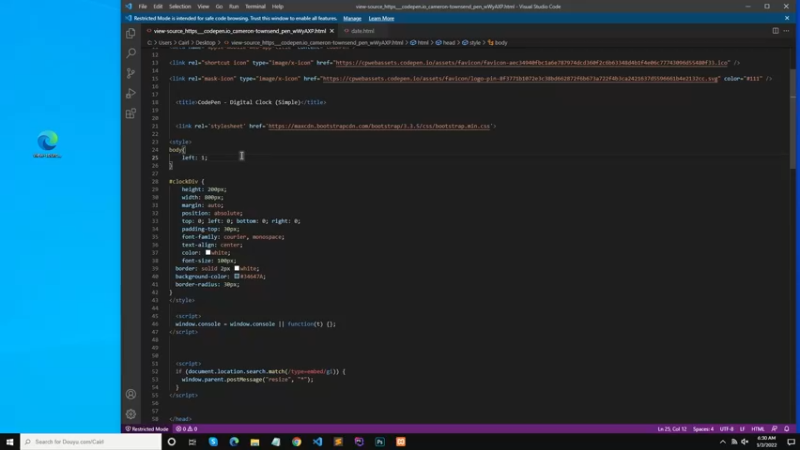Click the Users breadcrumb segment
The image size is (800, 450).
pyautogui.click(x=165, y=43)
